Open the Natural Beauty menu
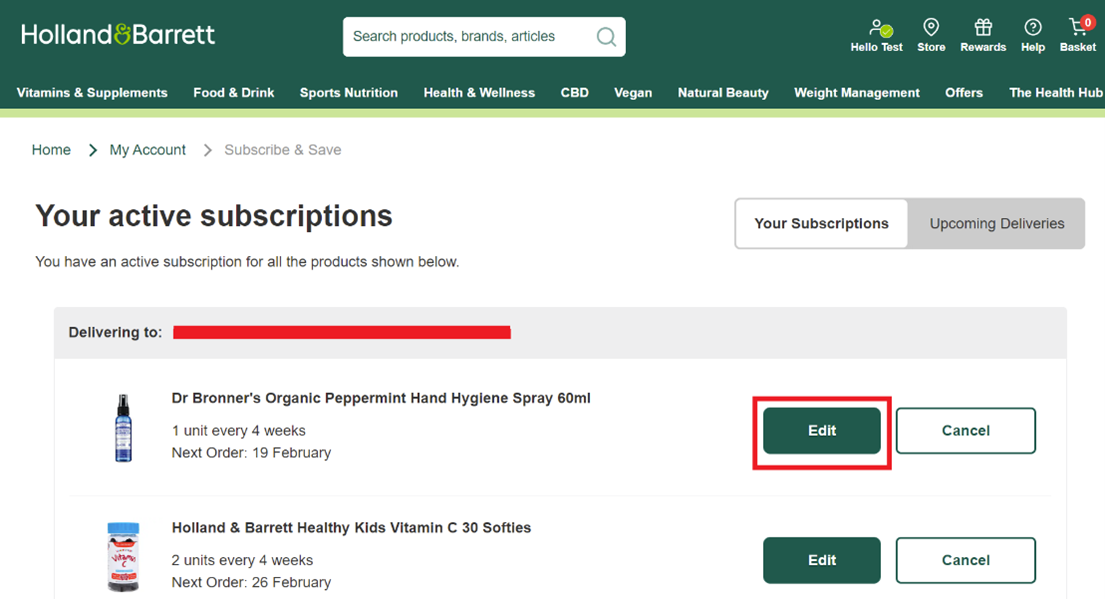 click(723, 93)
